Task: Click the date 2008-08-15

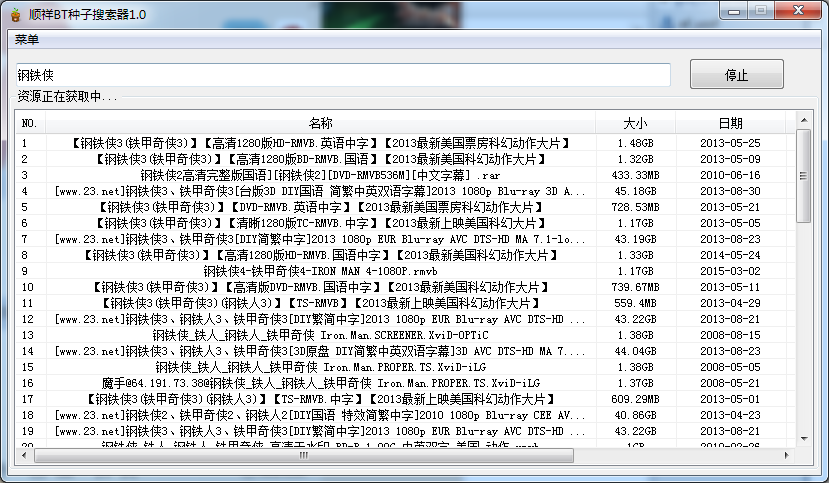Action: pos(730,335)
